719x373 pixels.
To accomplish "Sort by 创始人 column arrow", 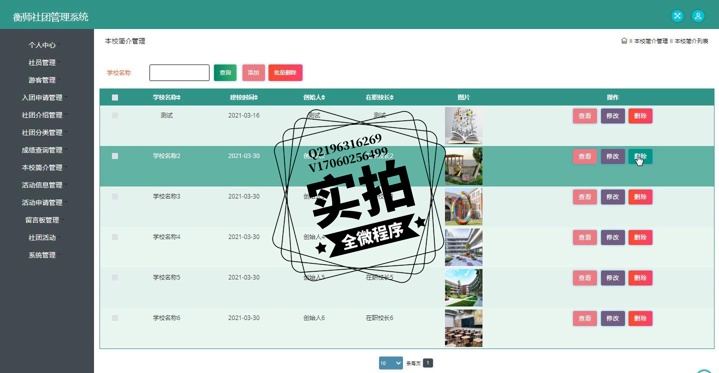I will click(x=324, y=97).
